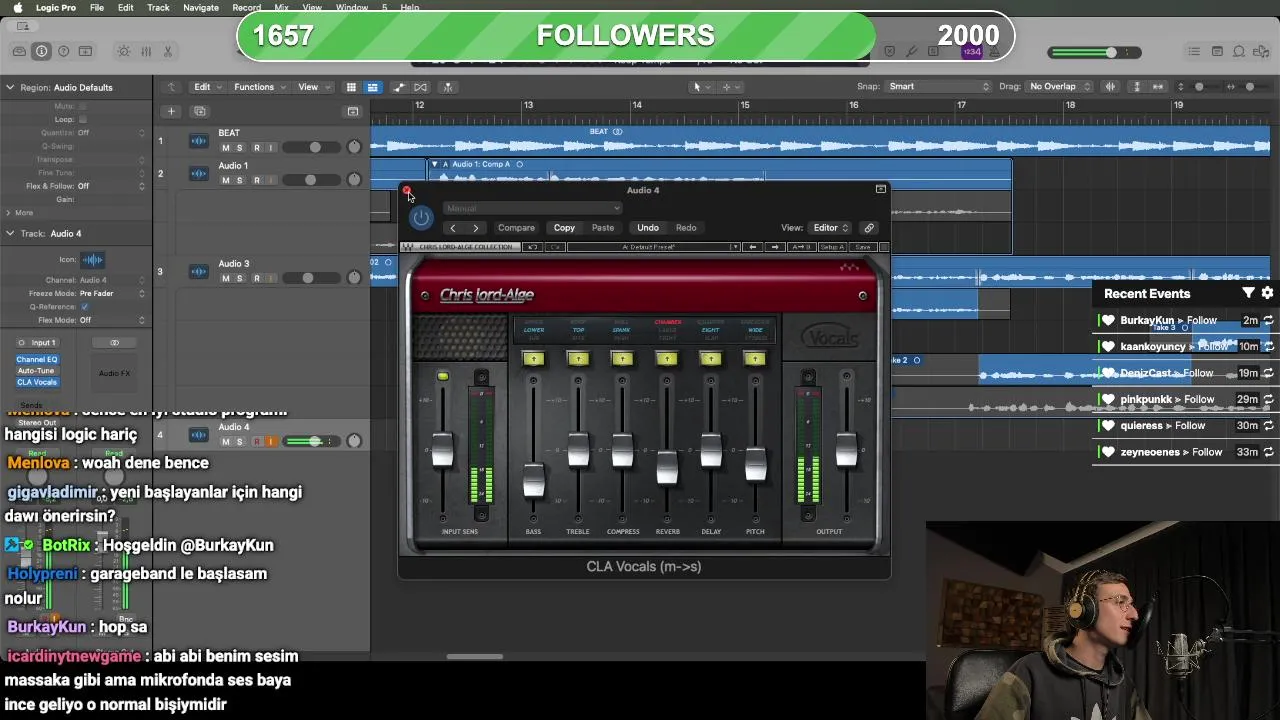Click the waveform zoom button in tracks toolbar
Viewport: 1280px width, 720px height.
[1110, 87]
